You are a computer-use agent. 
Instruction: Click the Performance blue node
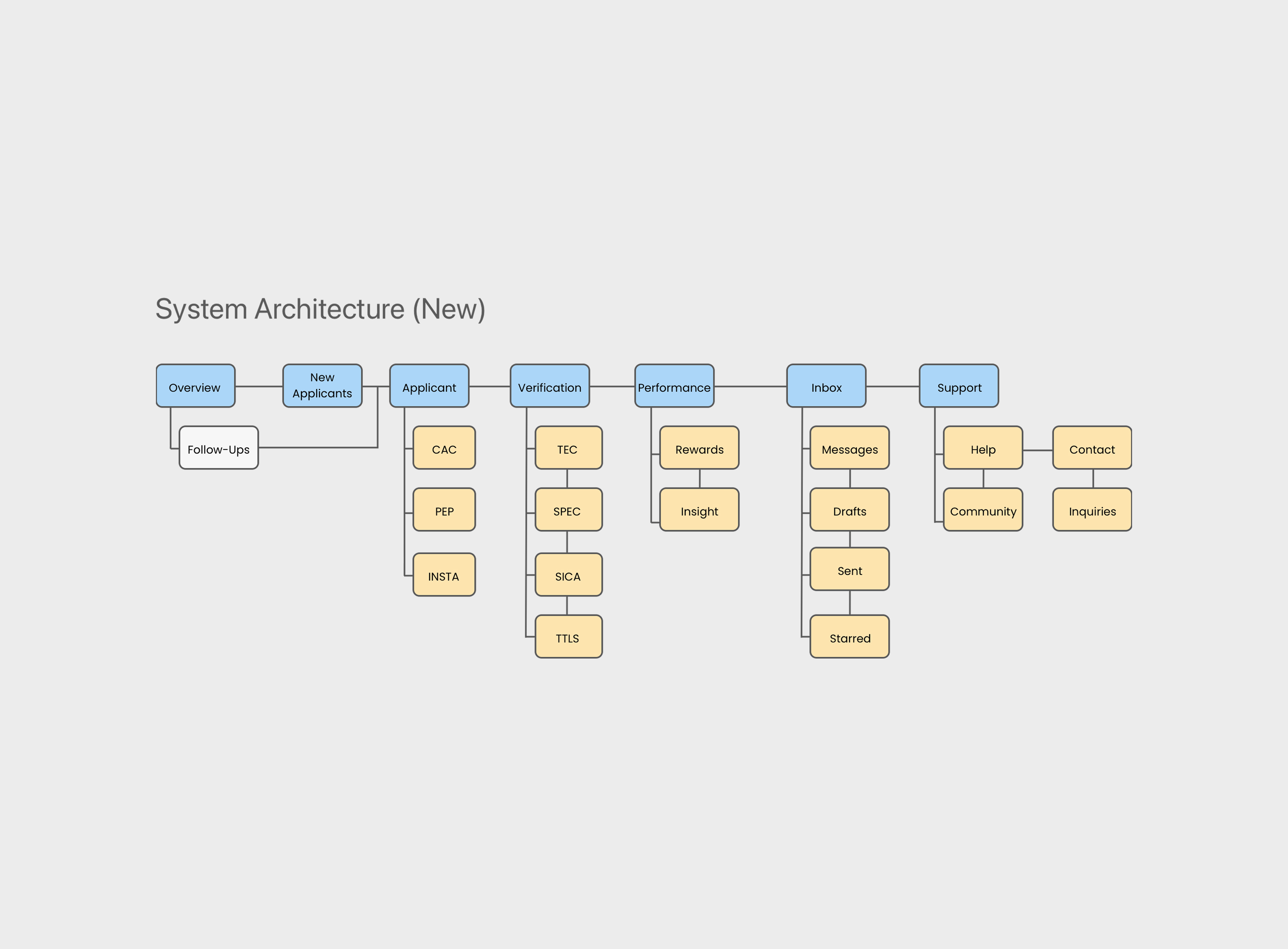click(674, 386)
